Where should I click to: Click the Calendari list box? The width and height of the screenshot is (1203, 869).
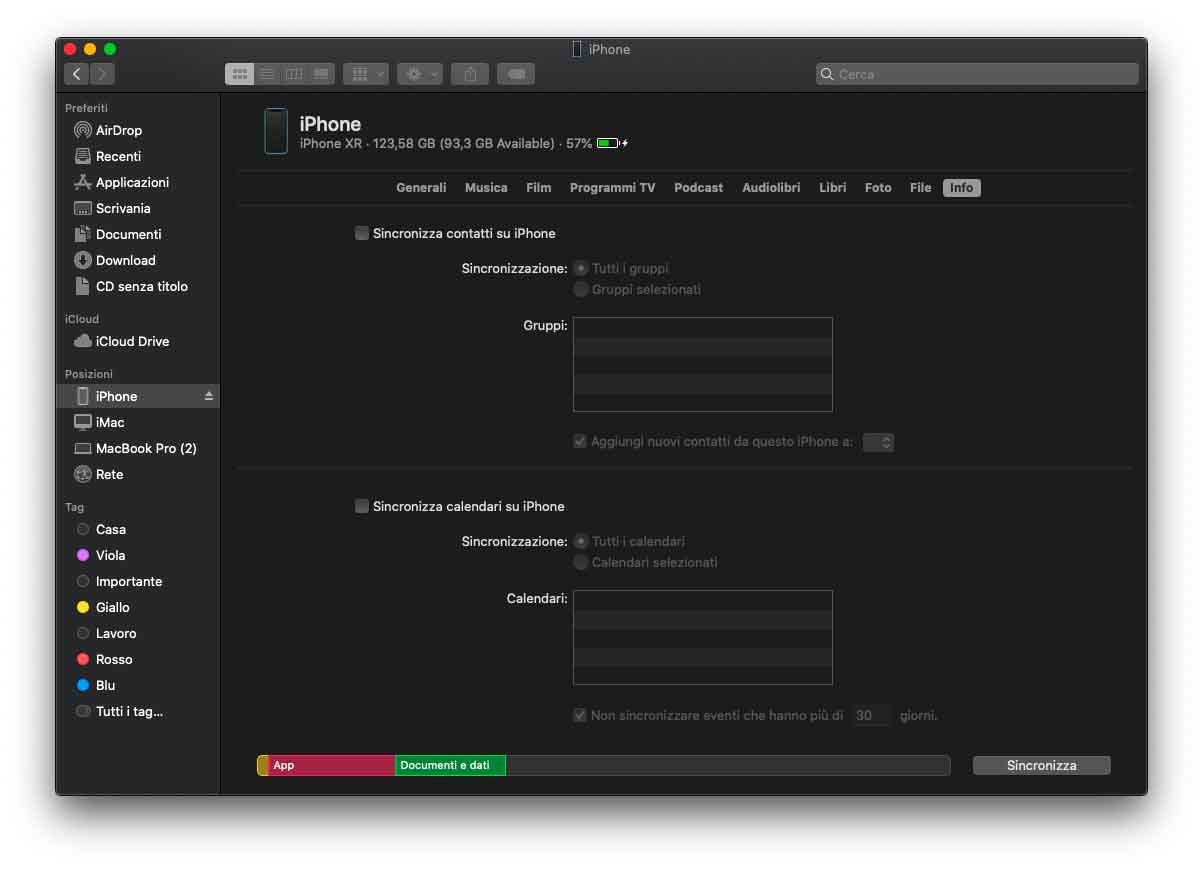703,637
